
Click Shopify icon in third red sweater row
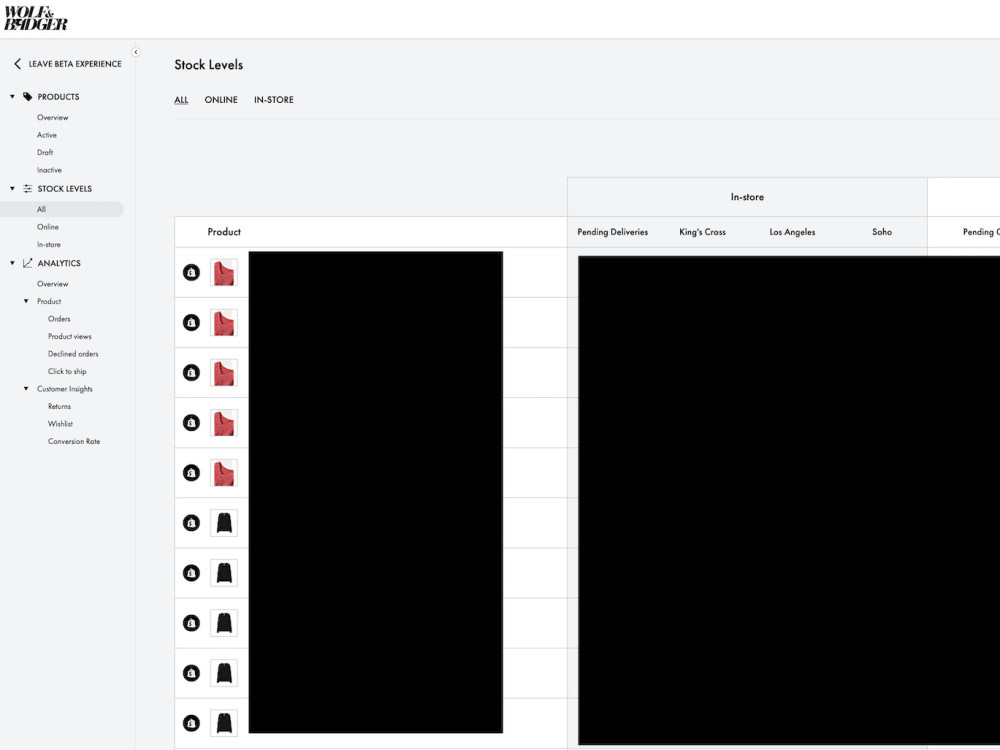191,372
